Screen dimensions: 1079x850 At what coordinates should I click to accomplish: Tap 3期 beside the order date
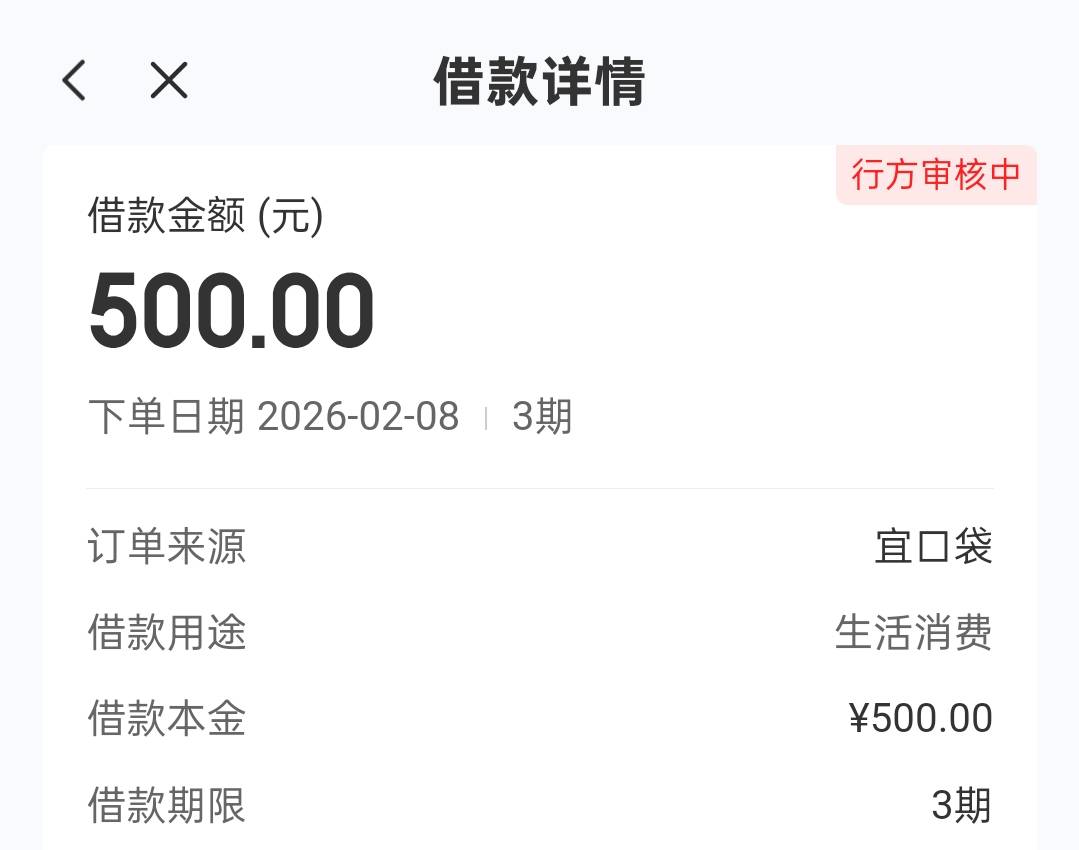542,417
